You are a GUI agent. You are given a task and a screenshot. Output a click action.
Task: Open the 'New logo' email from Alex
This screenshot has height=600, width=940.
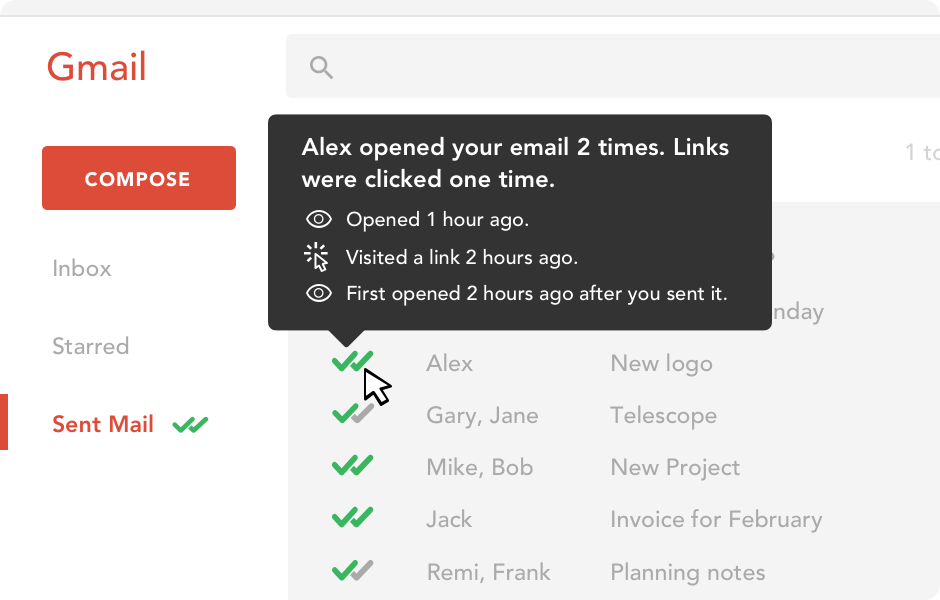(661, 363)
